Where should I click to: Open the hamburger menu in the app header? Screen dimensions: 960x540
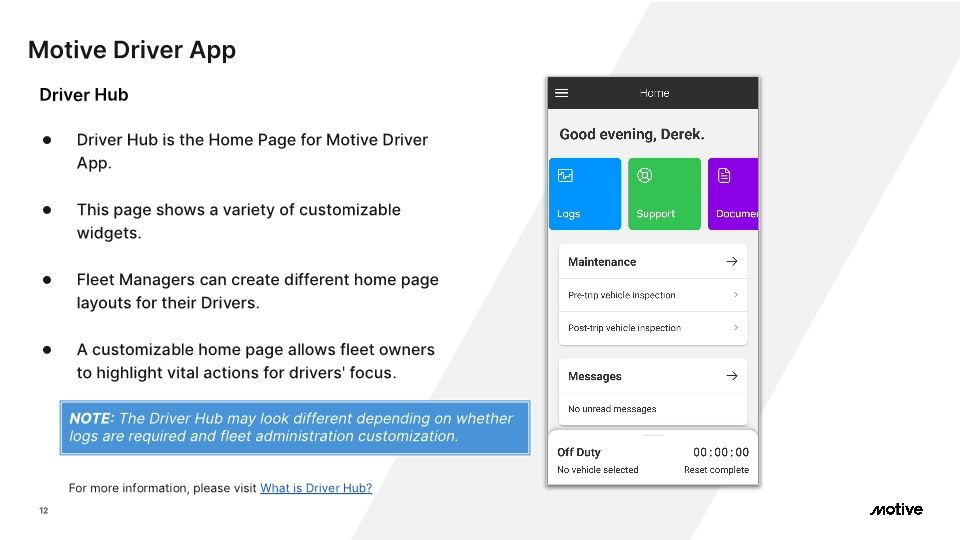point(561,93)
